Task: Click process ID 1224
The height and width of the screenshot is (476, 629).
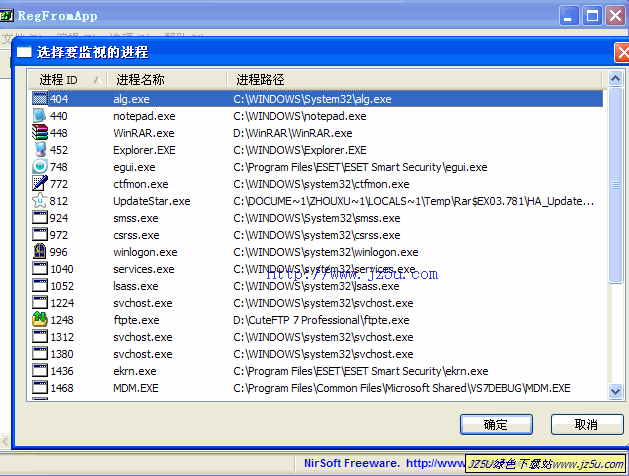Action: (62, 303)
